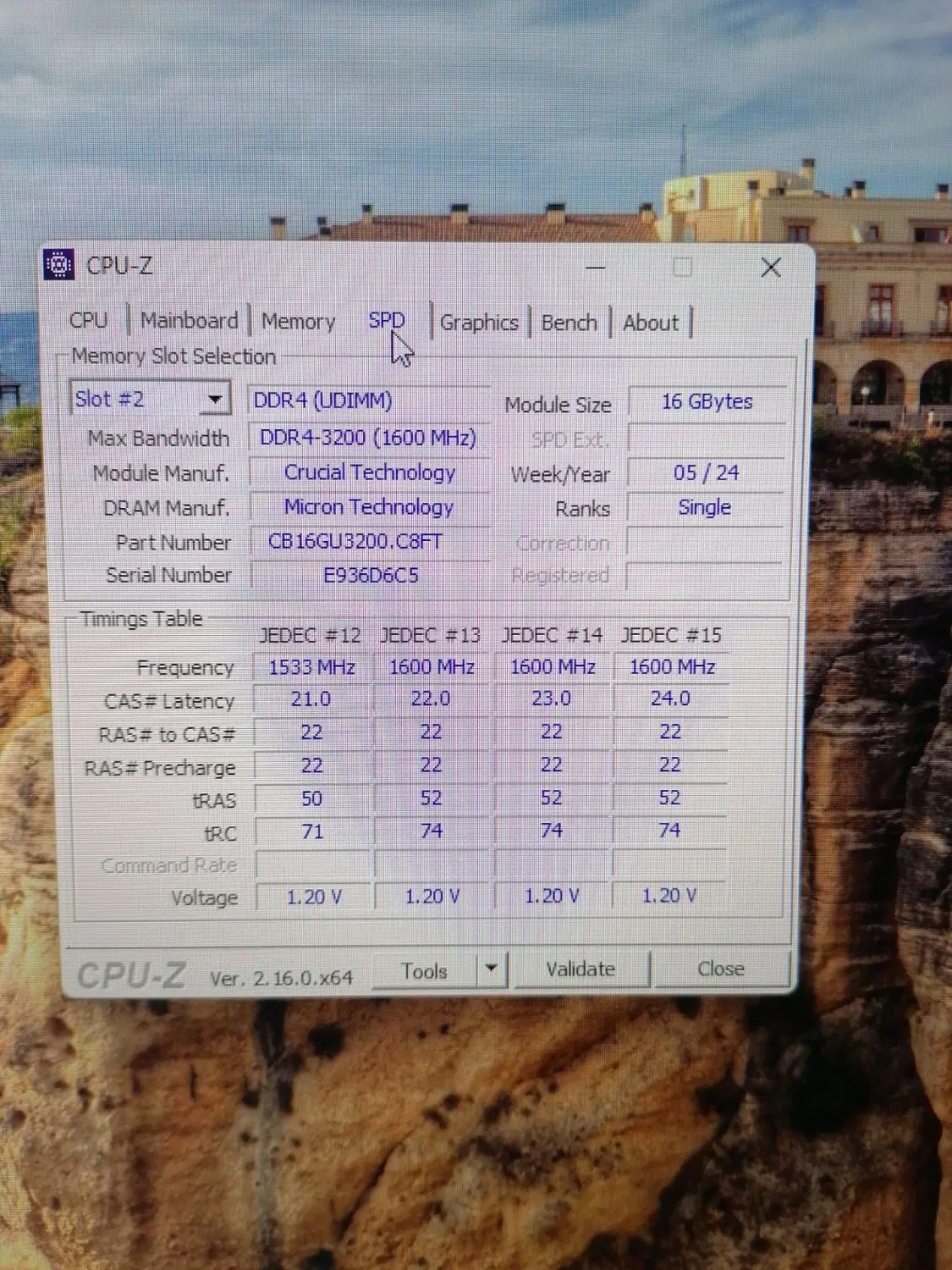The width and height of the screenshot is (952, 1270).
Task: Click the CPU-Z application icon in title bar
Action: click(59, 265)
